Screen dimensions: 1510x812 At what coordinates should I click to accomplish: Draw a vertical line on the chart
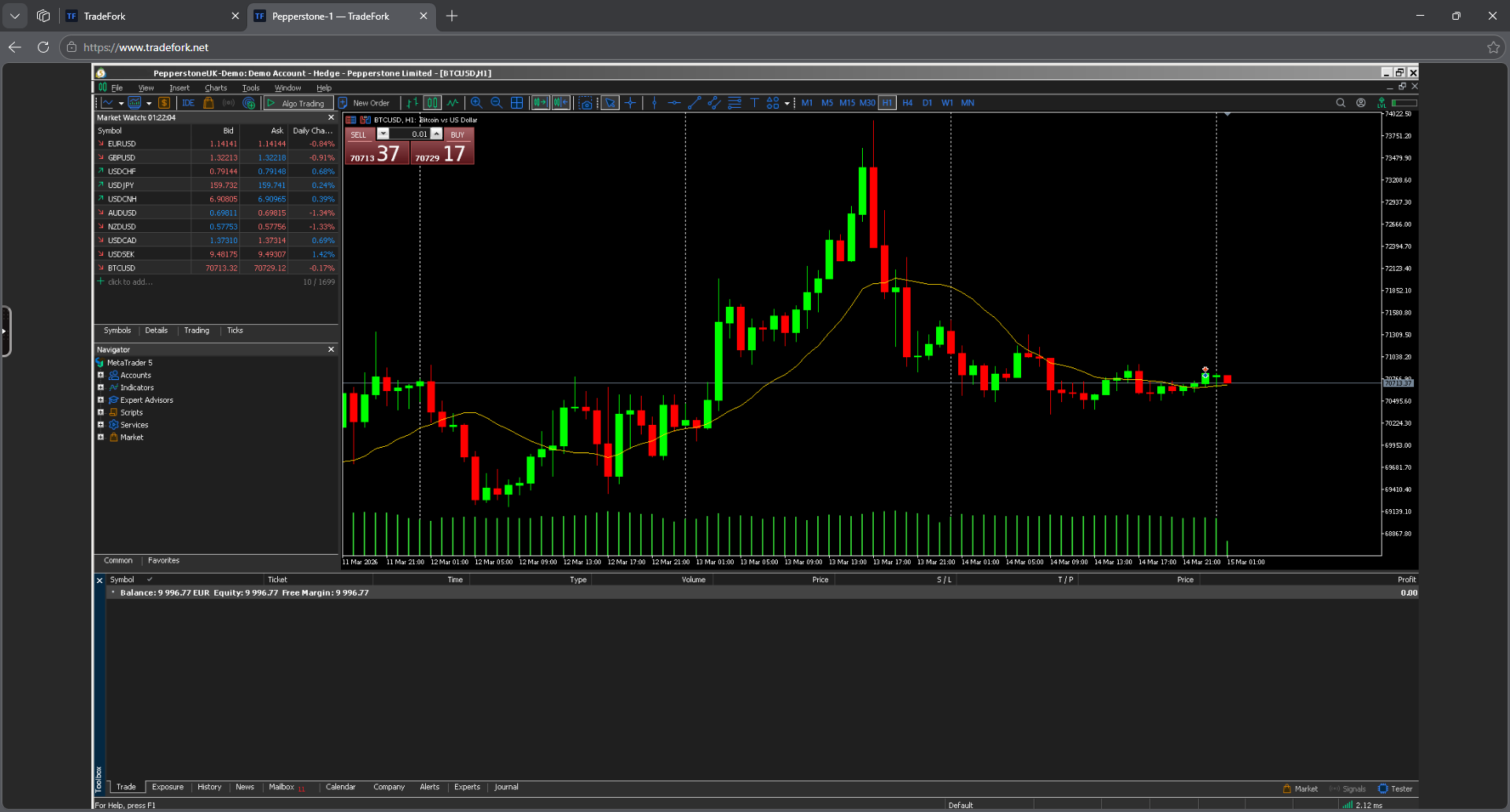(x=654, y=103)
